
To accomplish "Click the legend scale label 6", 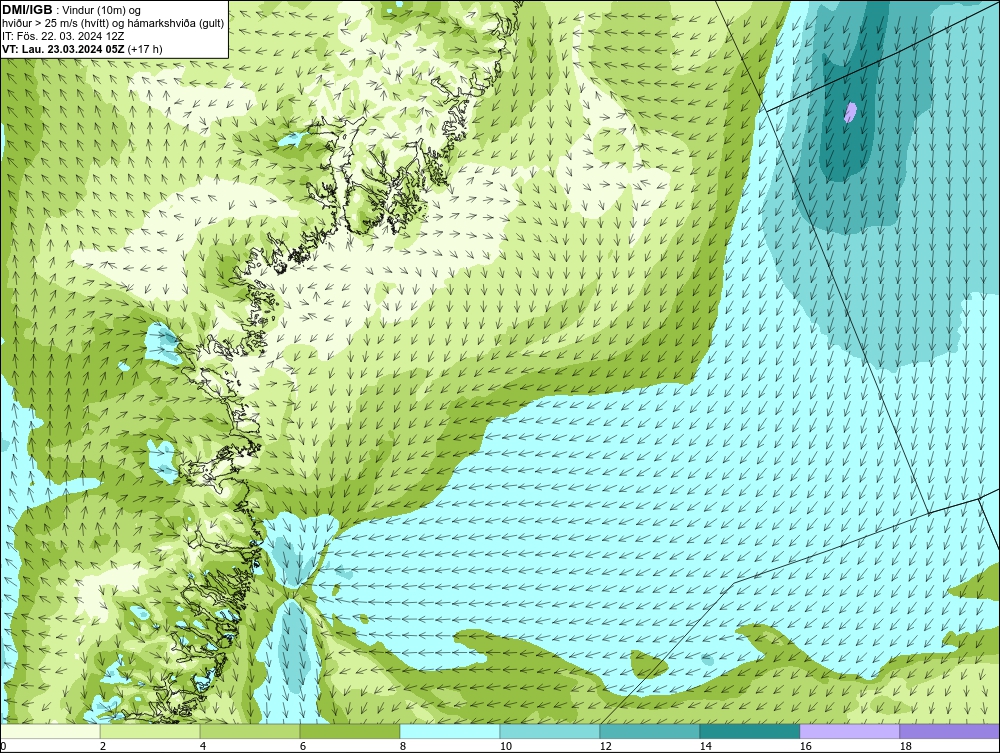I will [302, 746].
